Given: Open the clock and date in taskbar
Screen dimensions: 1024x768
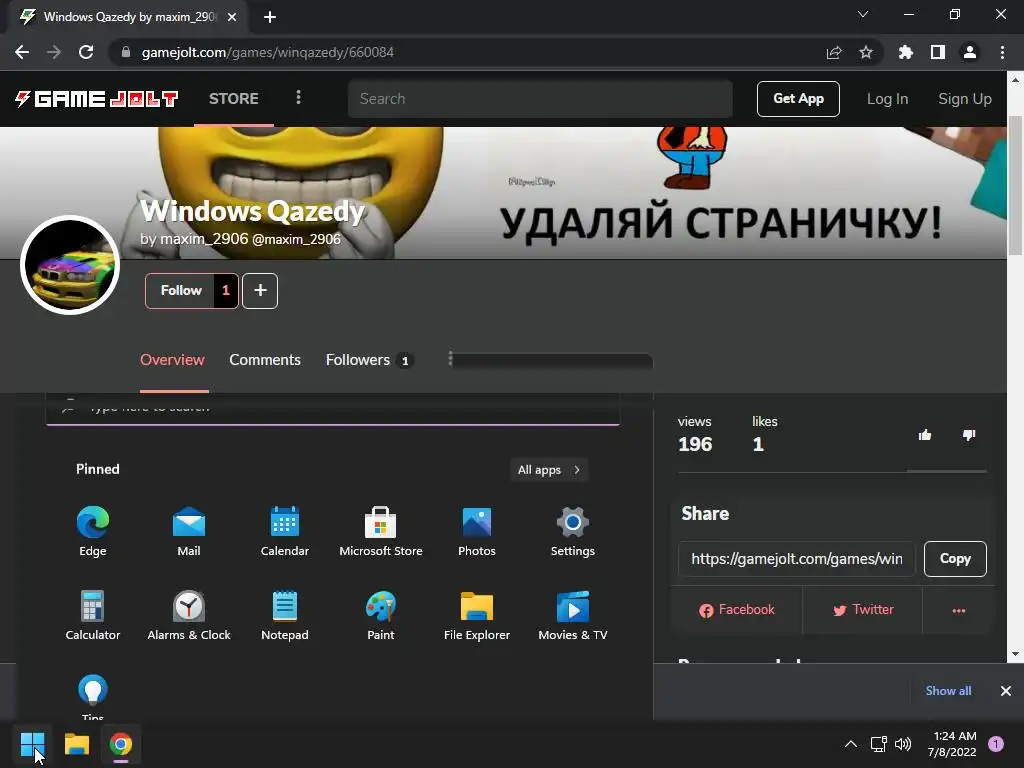Looking at the screenshot, I should [x=953, y=744].
